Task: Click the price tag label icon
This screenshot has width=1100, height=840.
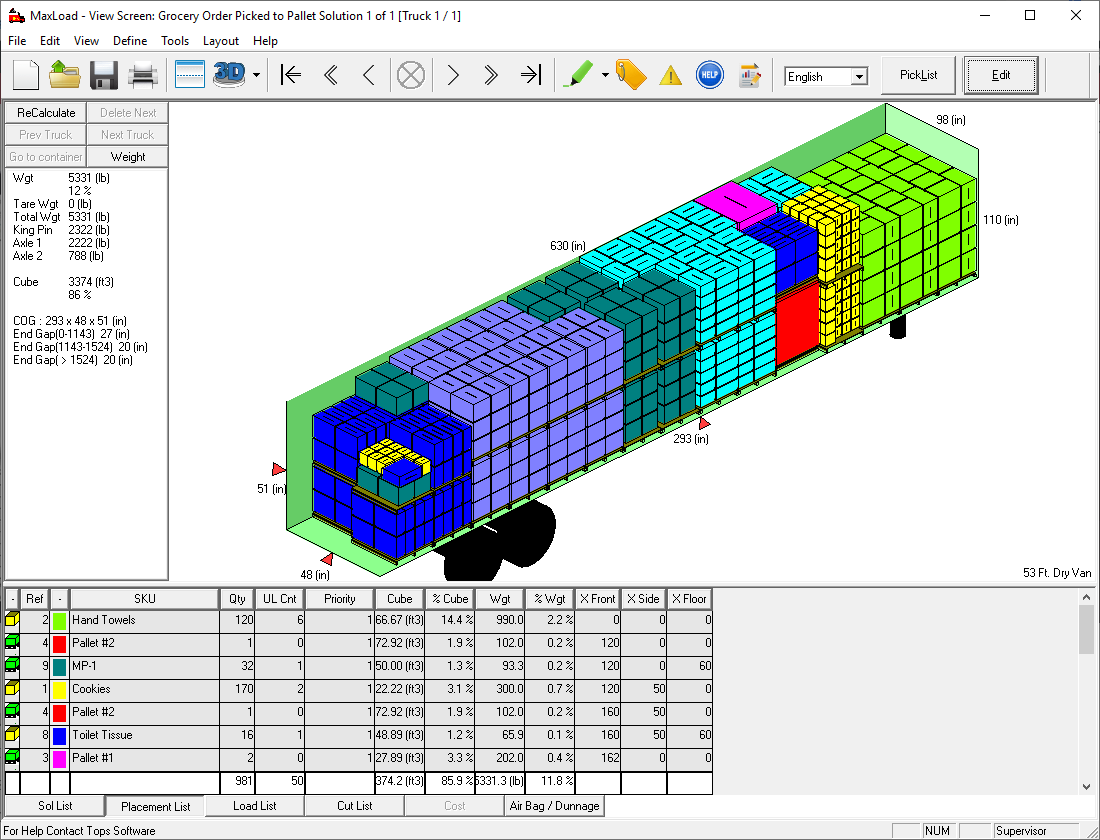Action: [631, 75]
